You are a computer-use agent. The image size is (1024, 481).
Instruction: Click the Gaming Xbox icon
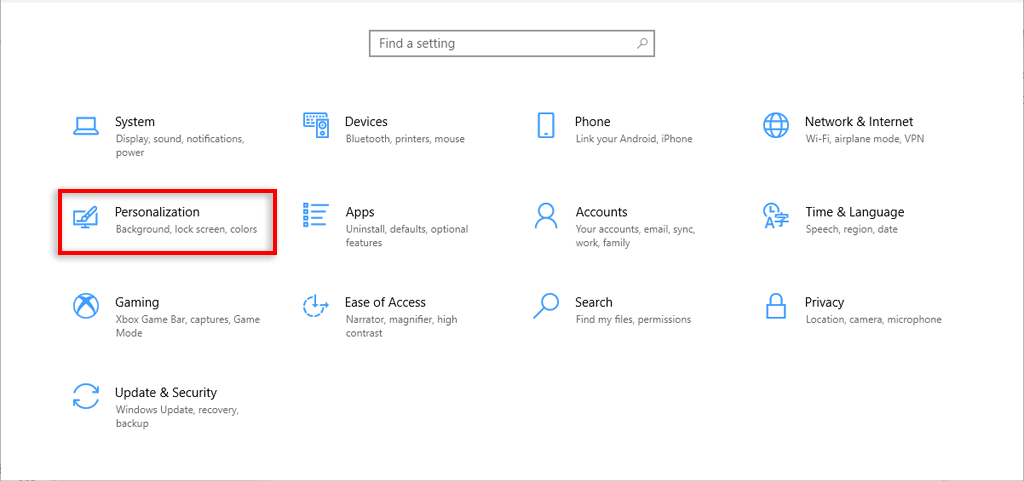tap(86, 306)
